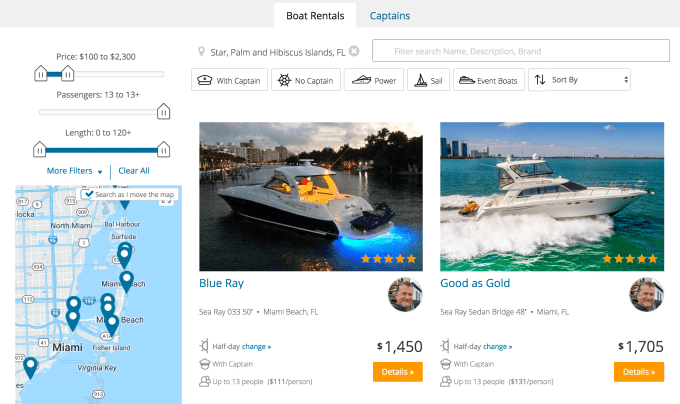
Task: Click the Blue Ray half-day clock icon
Action: pos(204,346)
